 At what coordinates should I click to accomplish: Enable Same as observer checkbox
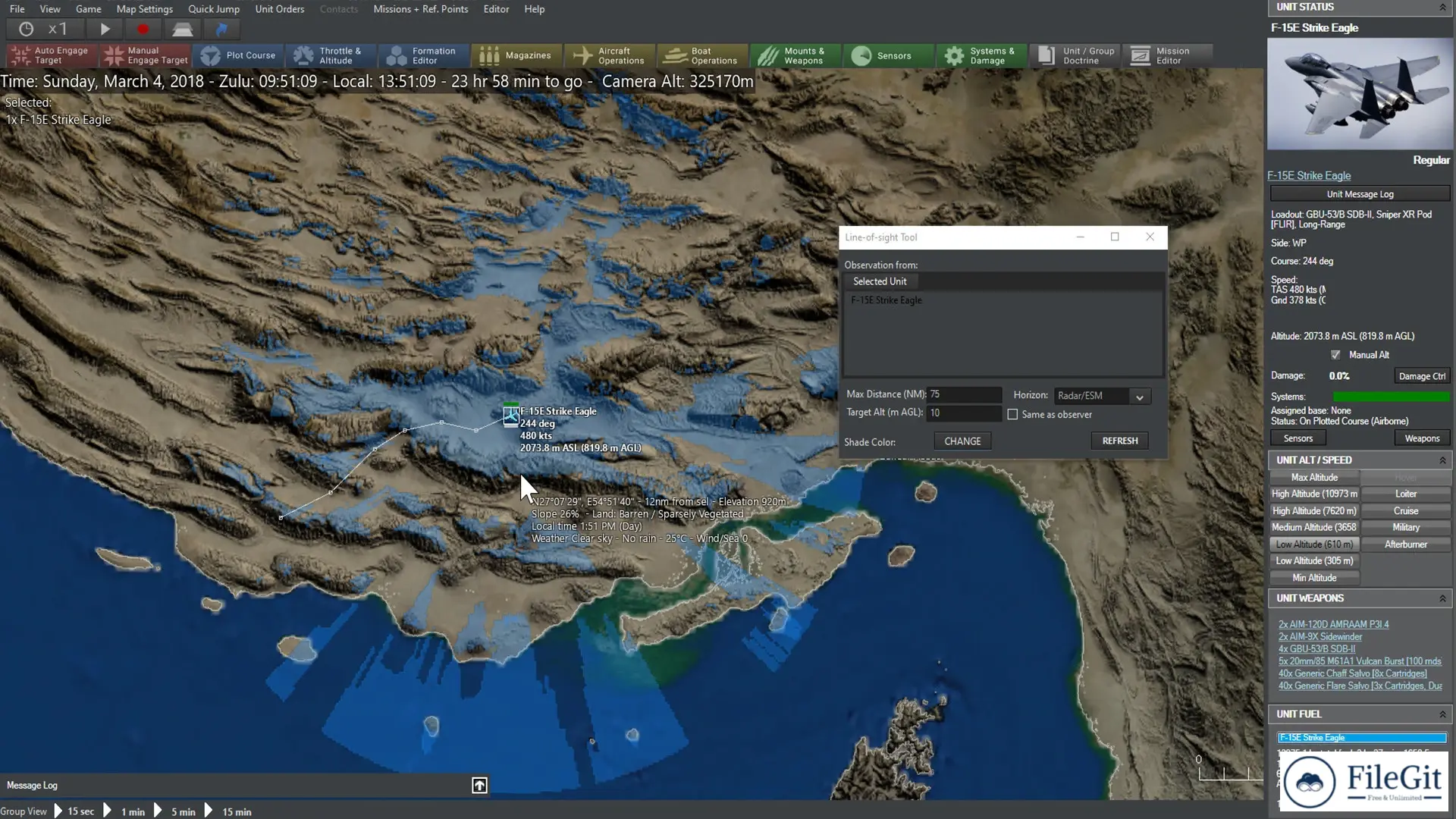(x=1012, y=415)
